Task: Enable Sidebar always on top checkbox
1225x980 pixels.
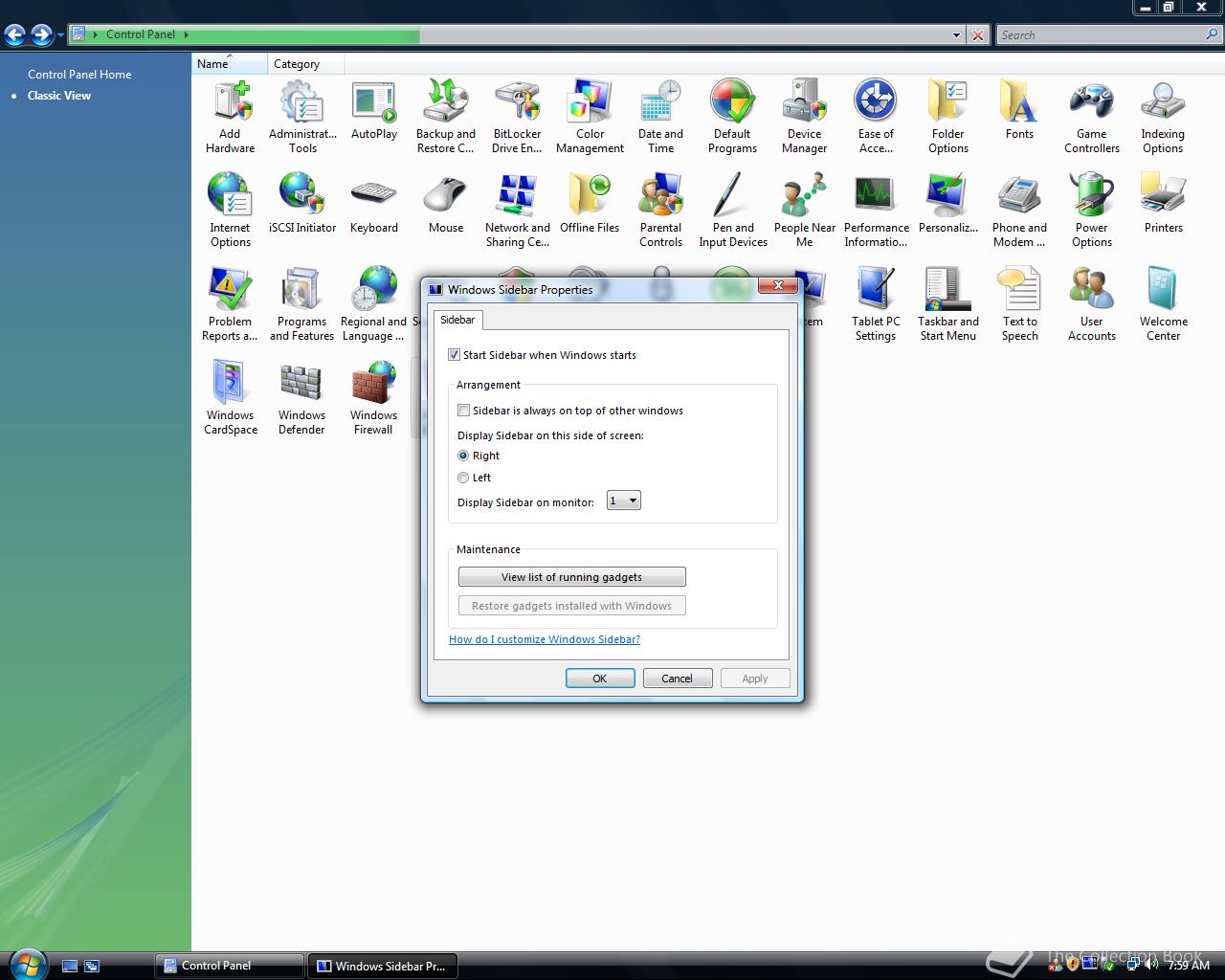Action: tap(463, 411)
